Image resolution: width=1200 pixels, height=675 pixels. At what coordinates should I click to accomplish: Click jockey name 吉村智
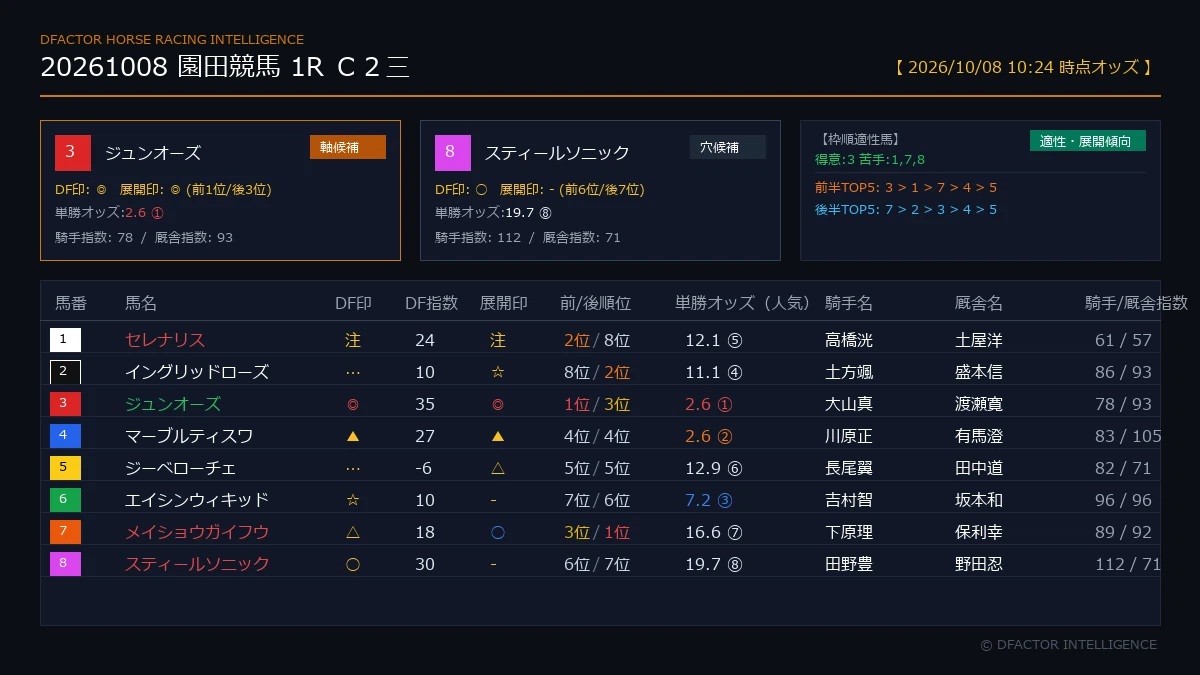pos(849,500)
